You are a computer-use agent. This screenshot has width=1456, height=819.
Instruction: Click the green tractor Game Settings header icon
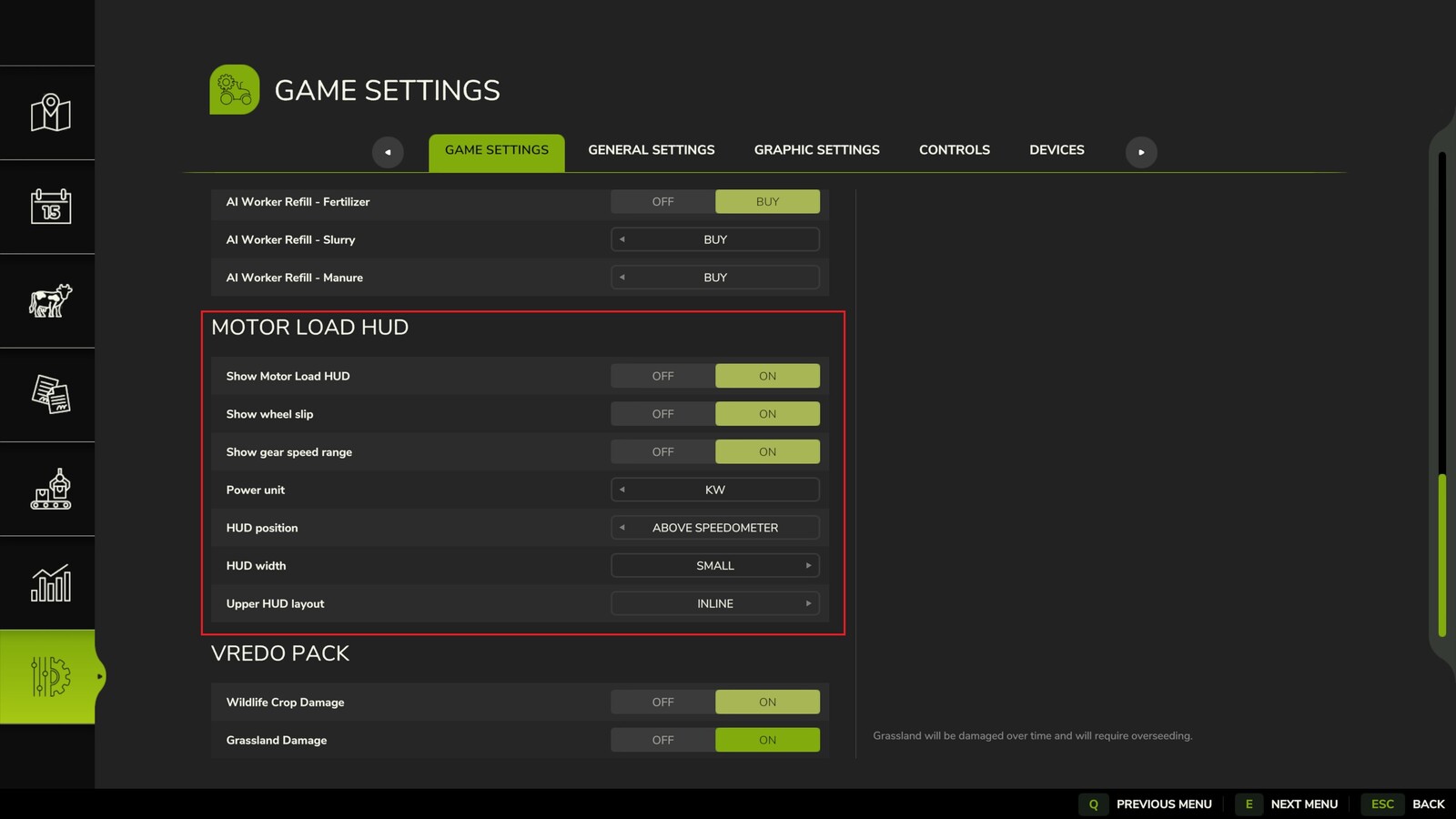(x=235, y=89)
